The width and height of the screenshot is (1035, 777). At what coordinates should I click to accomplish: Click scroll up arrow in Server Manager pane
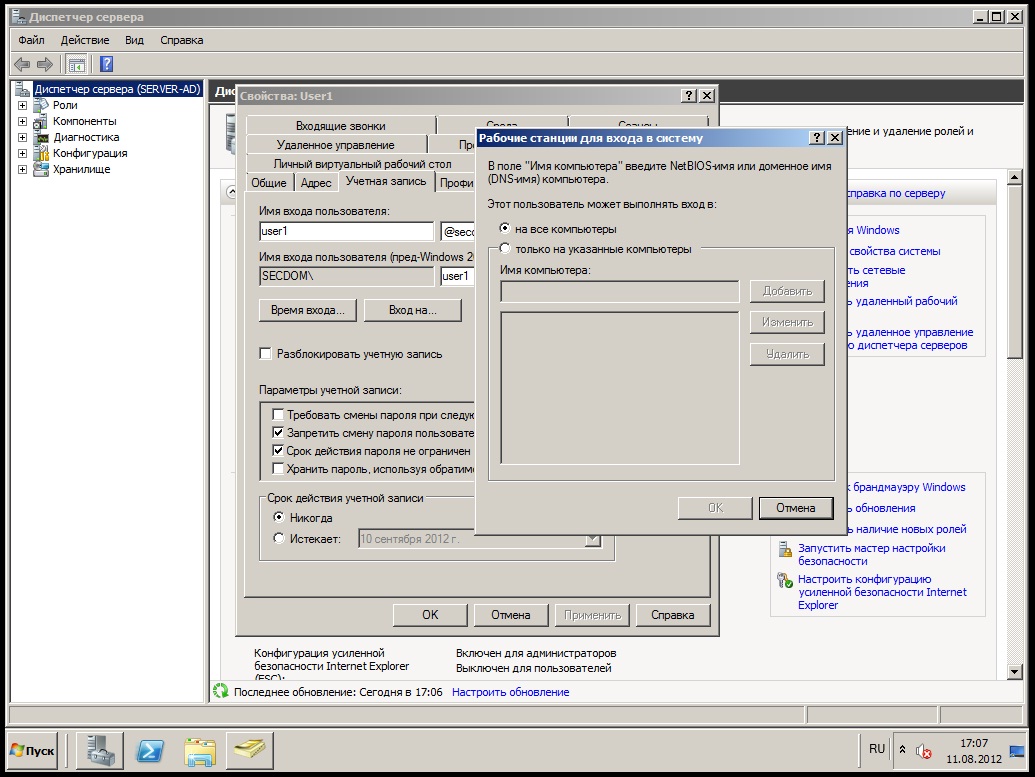pyautogui.click(x=1015, y=177)
